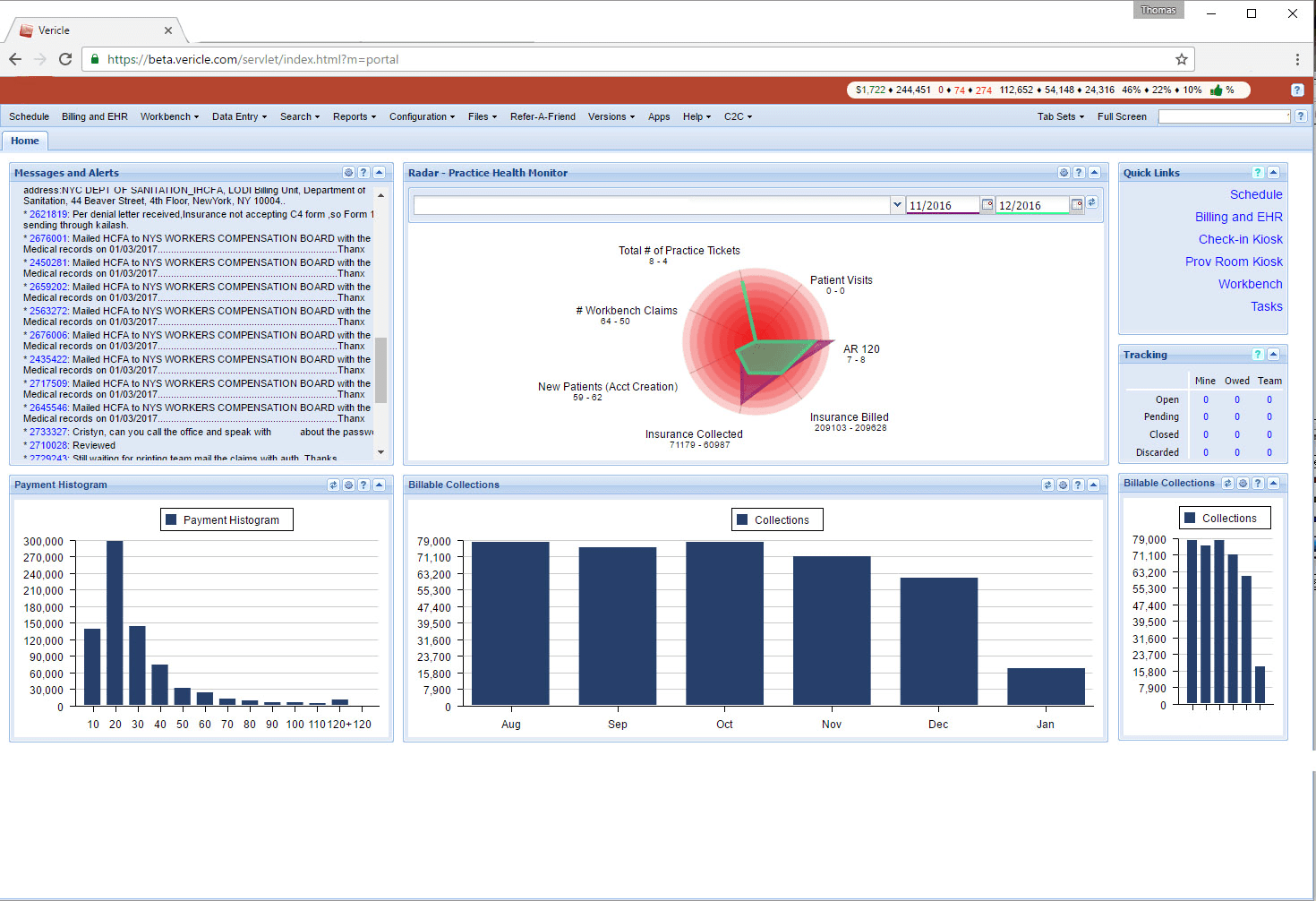Open the Workbench dropdown menu
Viewport: 1316px width, 901px height.
point(169,116)
